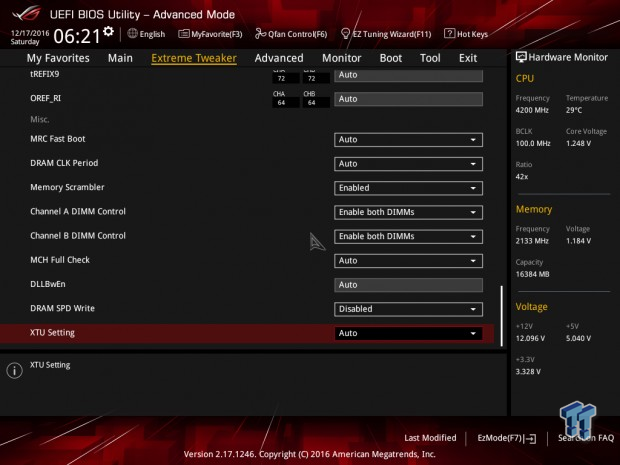Screen dimensions: 620x465
Task: Click the DRAM CLK Period label
Action: 64,163
